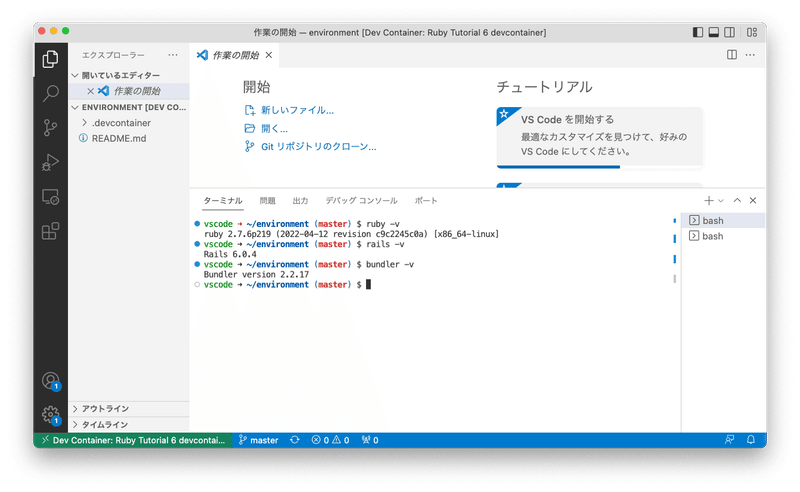
Task: Maximize the panel with chevron up
Action: point(737,201)
